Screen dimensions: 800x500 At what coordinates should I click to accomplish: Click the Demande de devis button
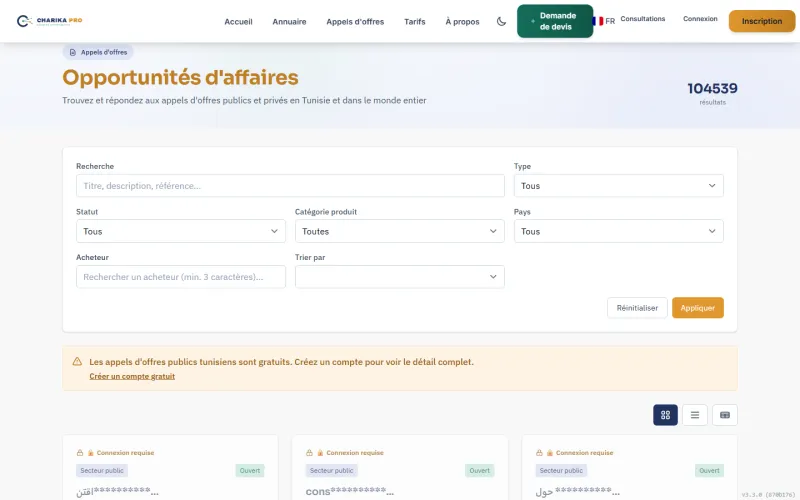click(555, 21)
